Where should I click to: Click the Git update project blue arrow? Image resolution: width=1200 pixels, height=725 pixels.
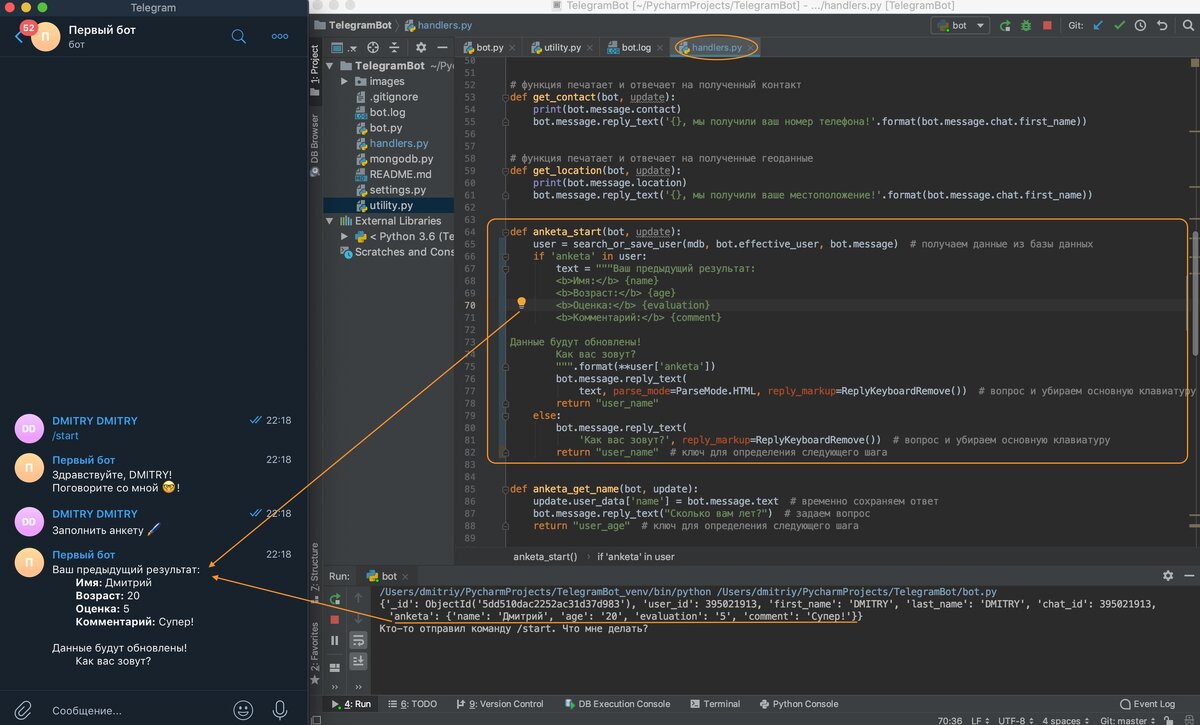(1098, 25)
